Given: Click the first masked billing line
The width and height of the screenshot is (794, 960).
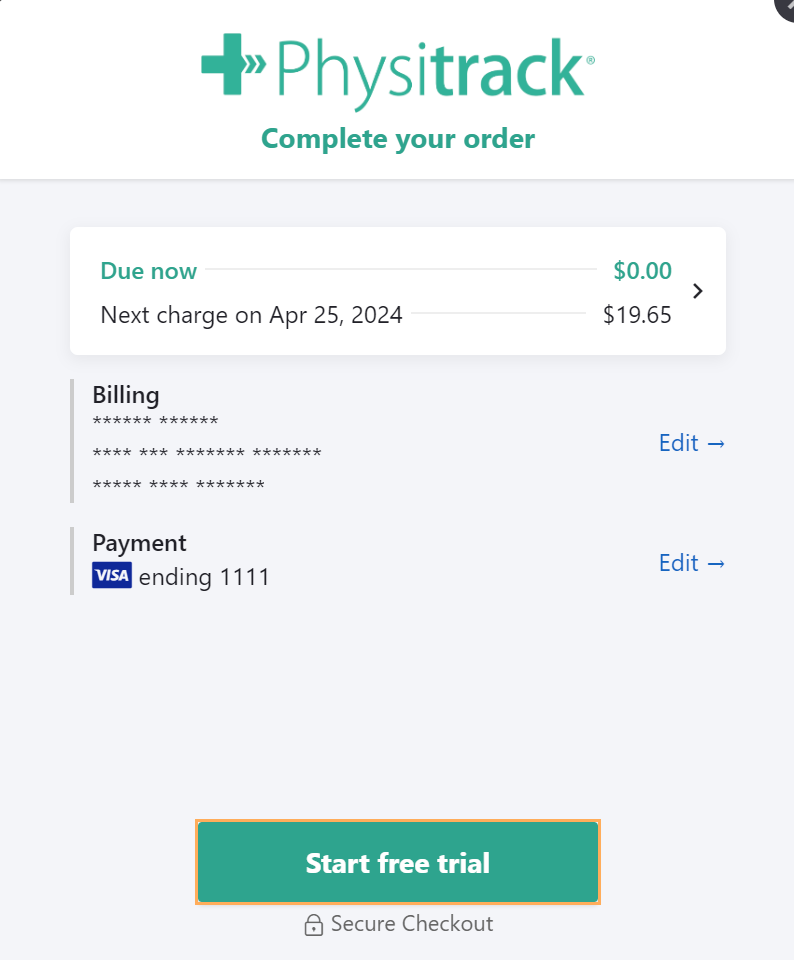Looking at the screenshot, I should pos(155,422).
